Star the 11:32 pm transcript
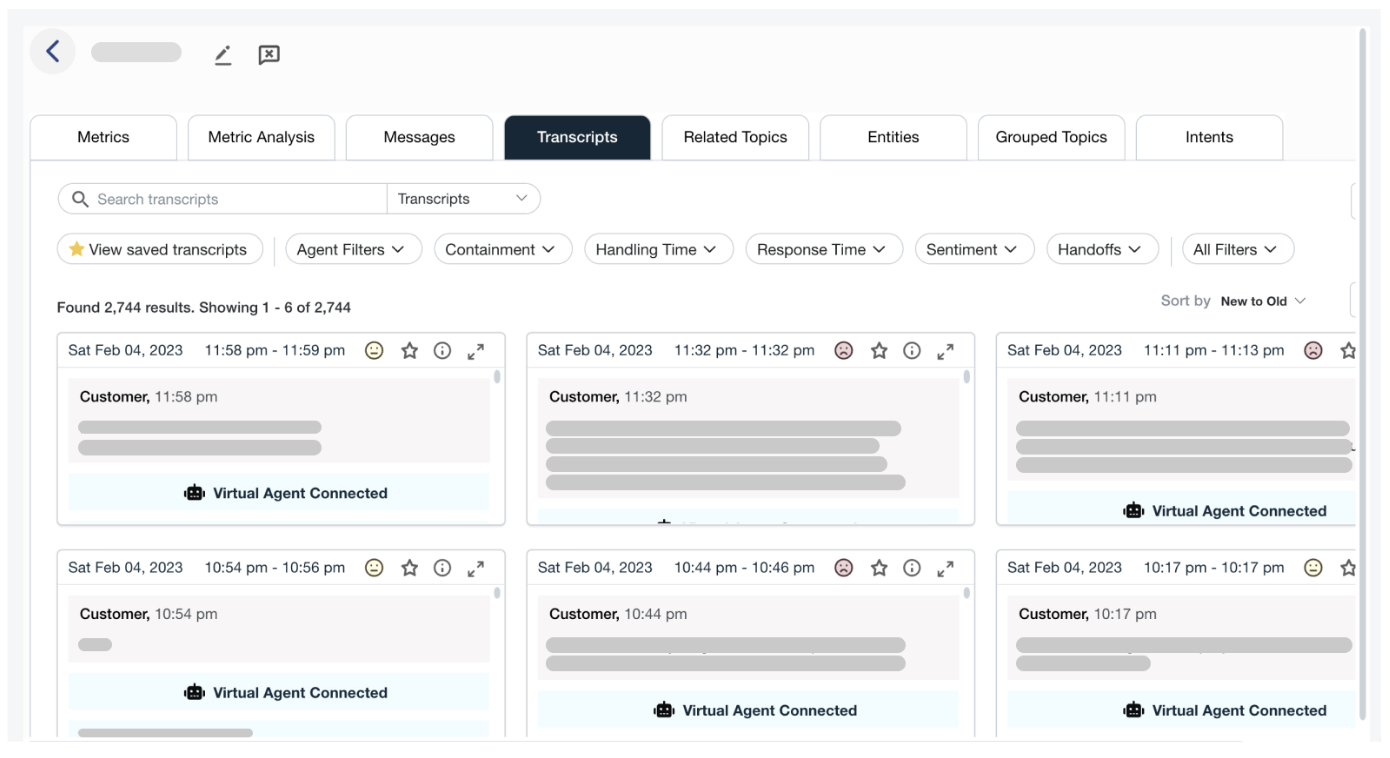Image resolution: width=1390 pixels, height=758 pixels. pos(879,350)
